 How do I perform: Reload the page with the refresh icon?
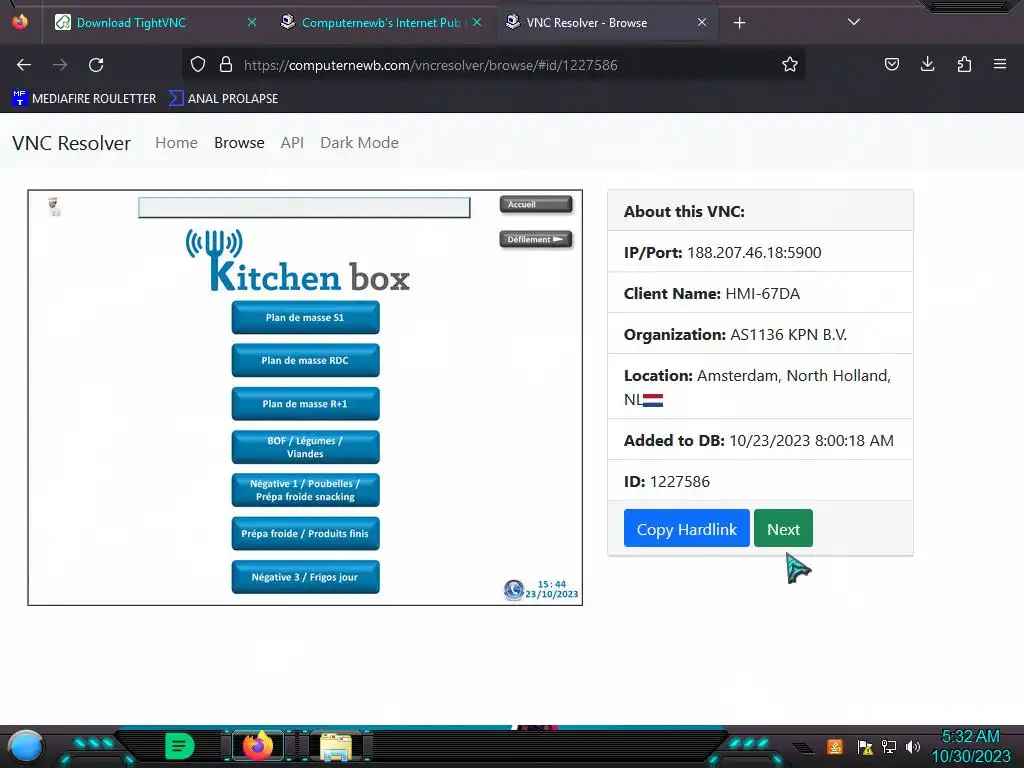pos(96,65)
